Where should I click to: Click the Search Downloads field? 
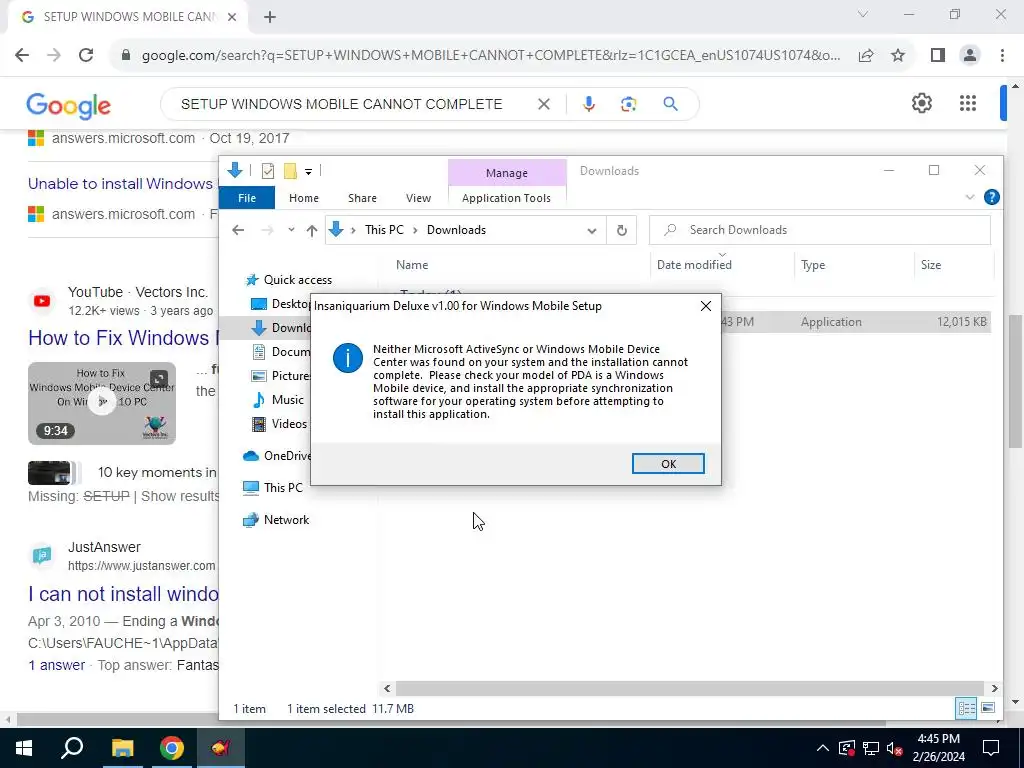pyautogui.click(x=820, y=230)
